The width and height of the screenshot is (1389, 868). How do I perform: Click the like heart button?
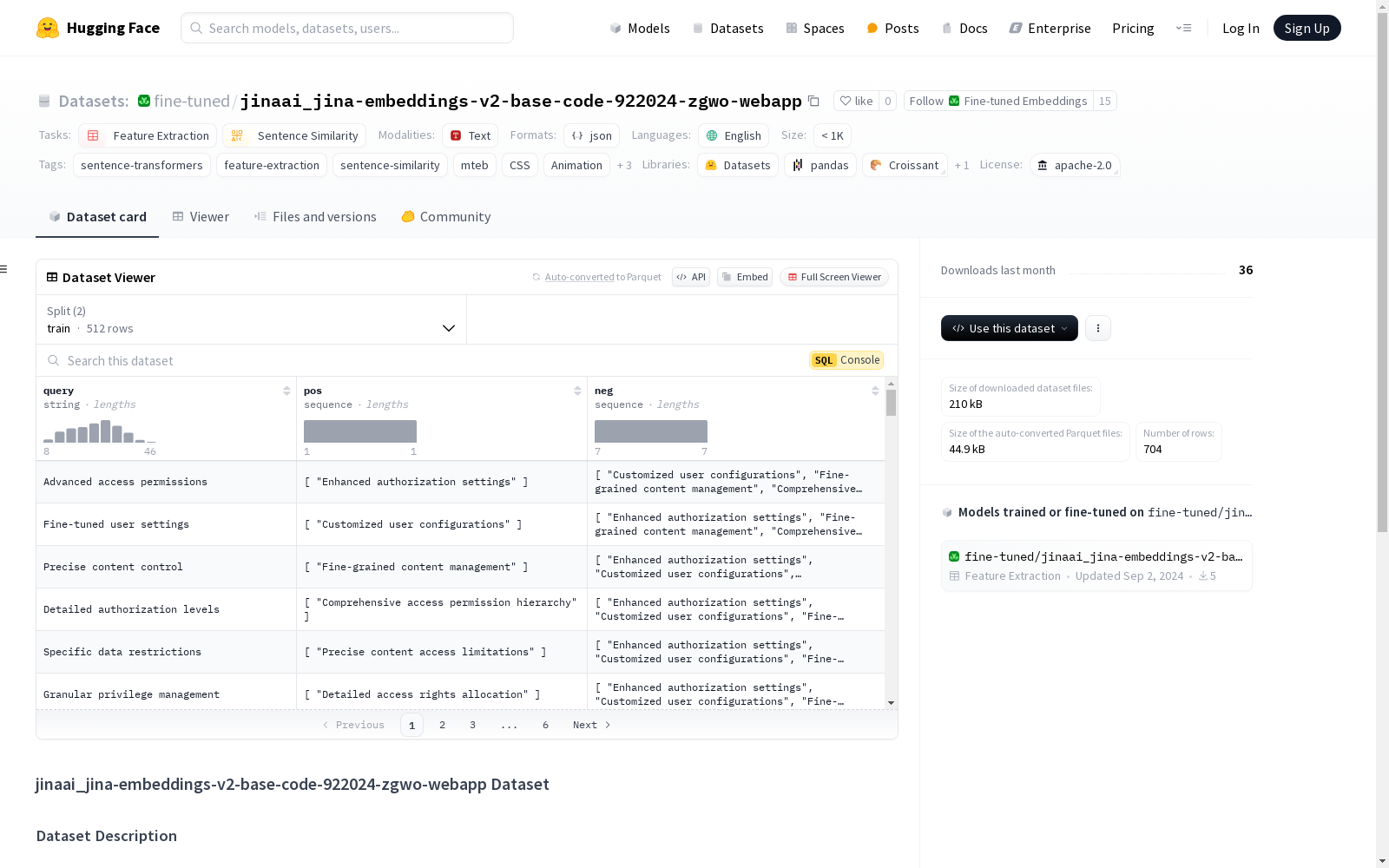pos(856,101)
